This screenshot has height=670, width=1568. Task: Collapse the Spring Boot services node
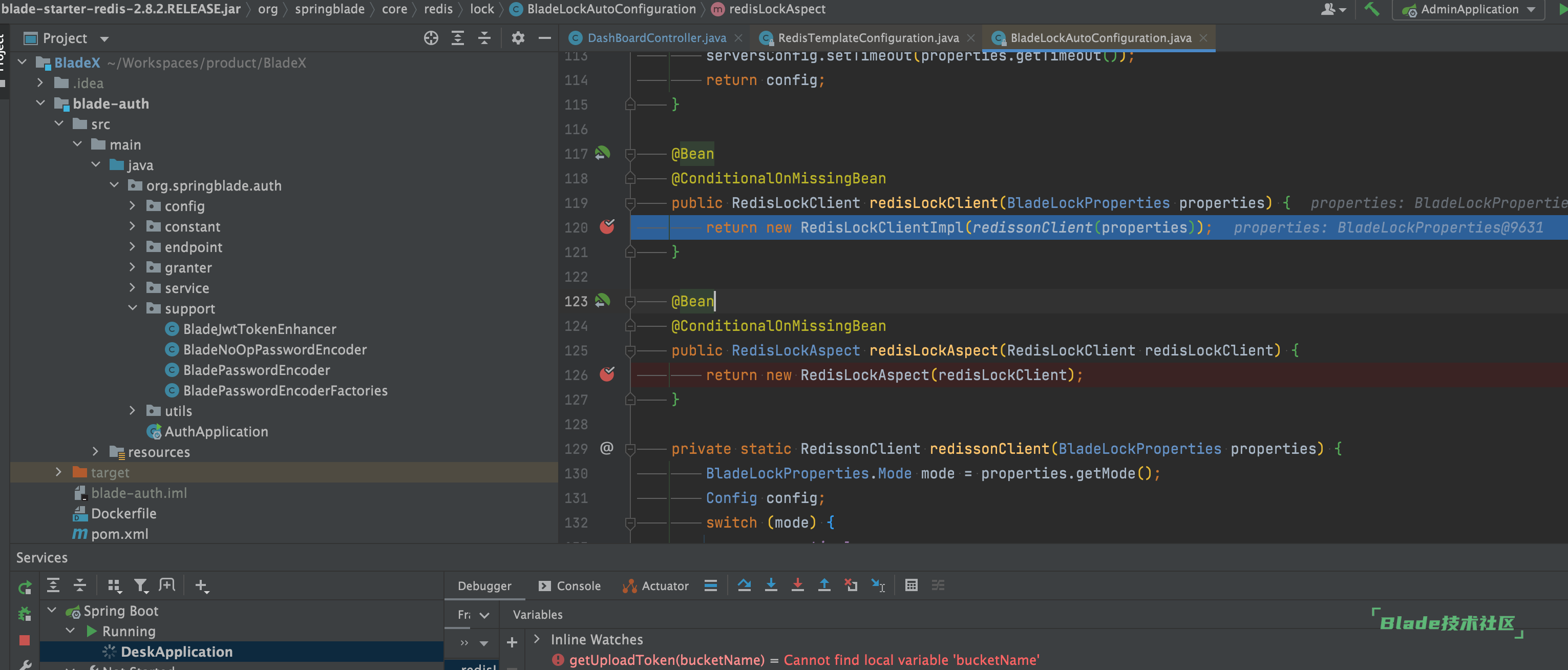coord(52,610)
